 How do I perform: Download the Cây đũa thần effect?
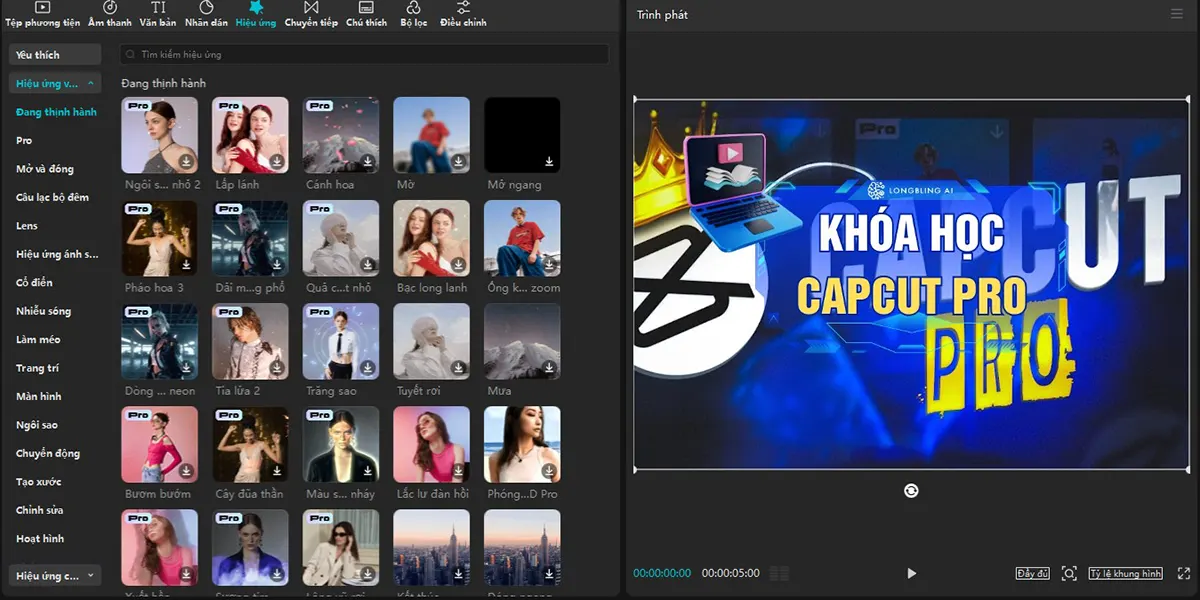click(x=277, y=471)
